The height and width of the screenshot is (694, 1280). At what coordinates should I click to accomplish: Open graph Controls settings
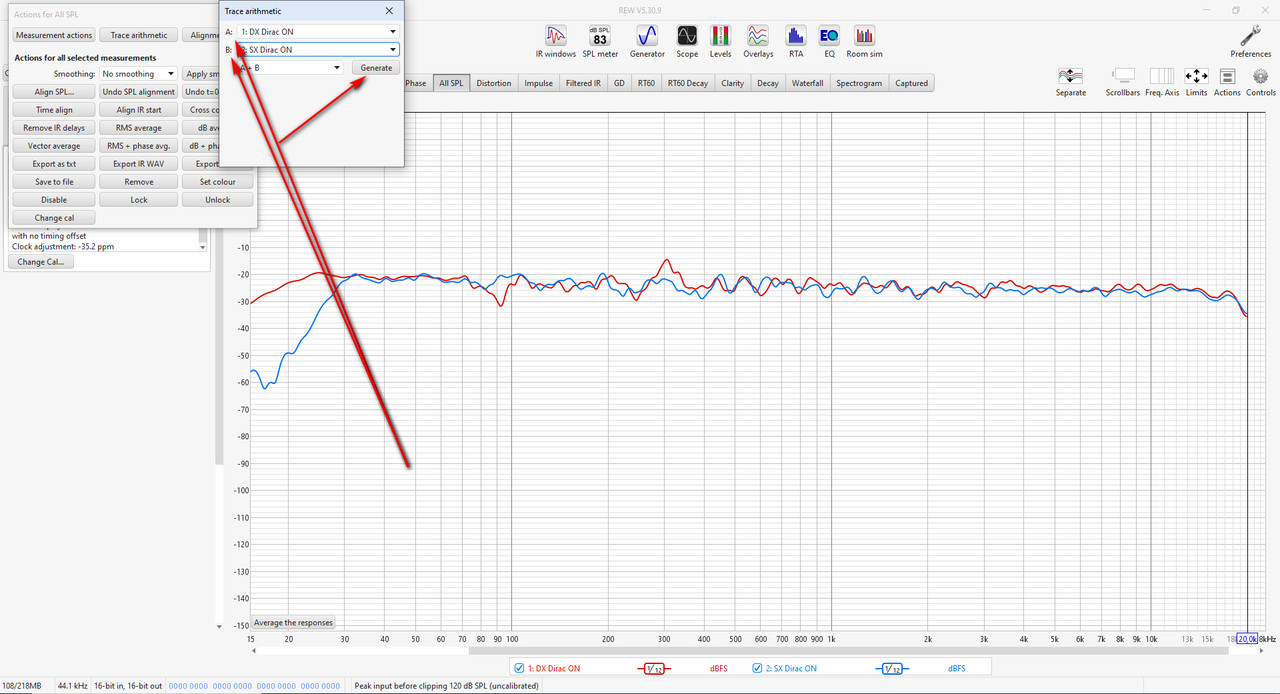click(x=1261, y=82)
